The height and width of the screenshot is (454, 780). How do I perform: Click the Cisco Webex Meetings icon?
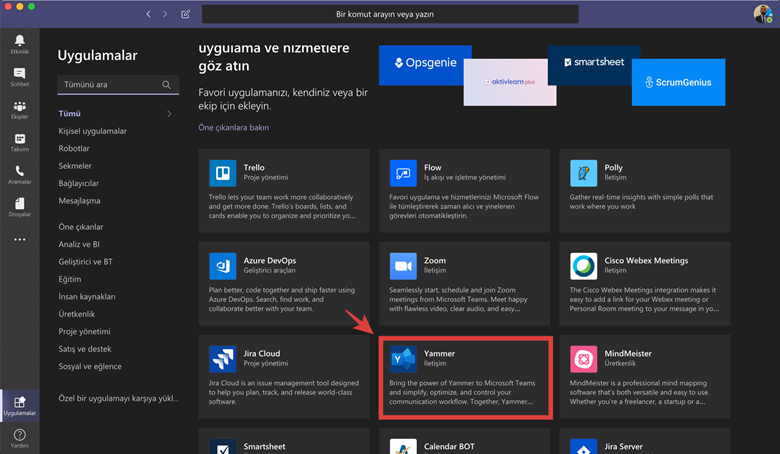(584, 266)
